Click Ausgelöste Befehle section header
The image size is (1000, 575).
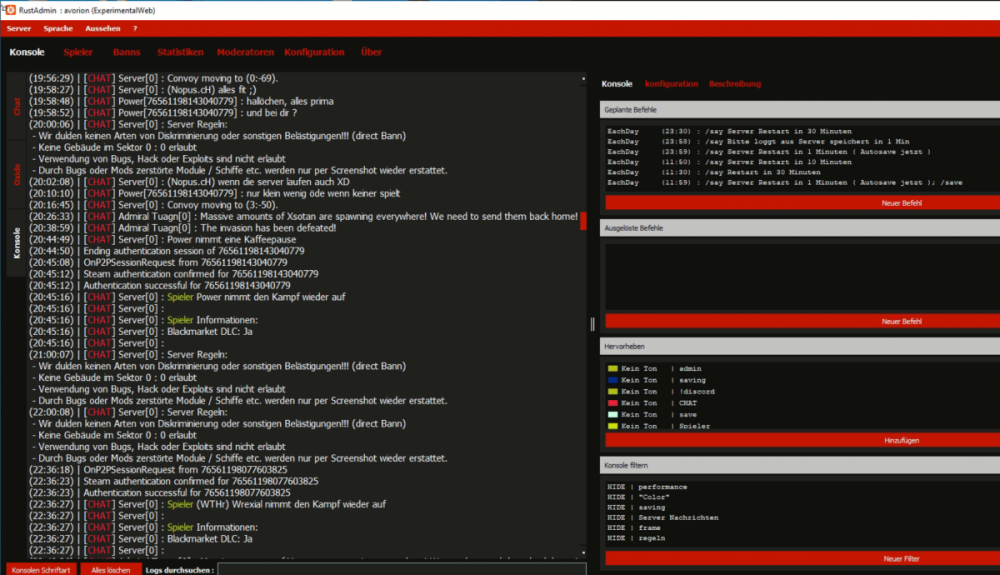(x=800, y=228)
